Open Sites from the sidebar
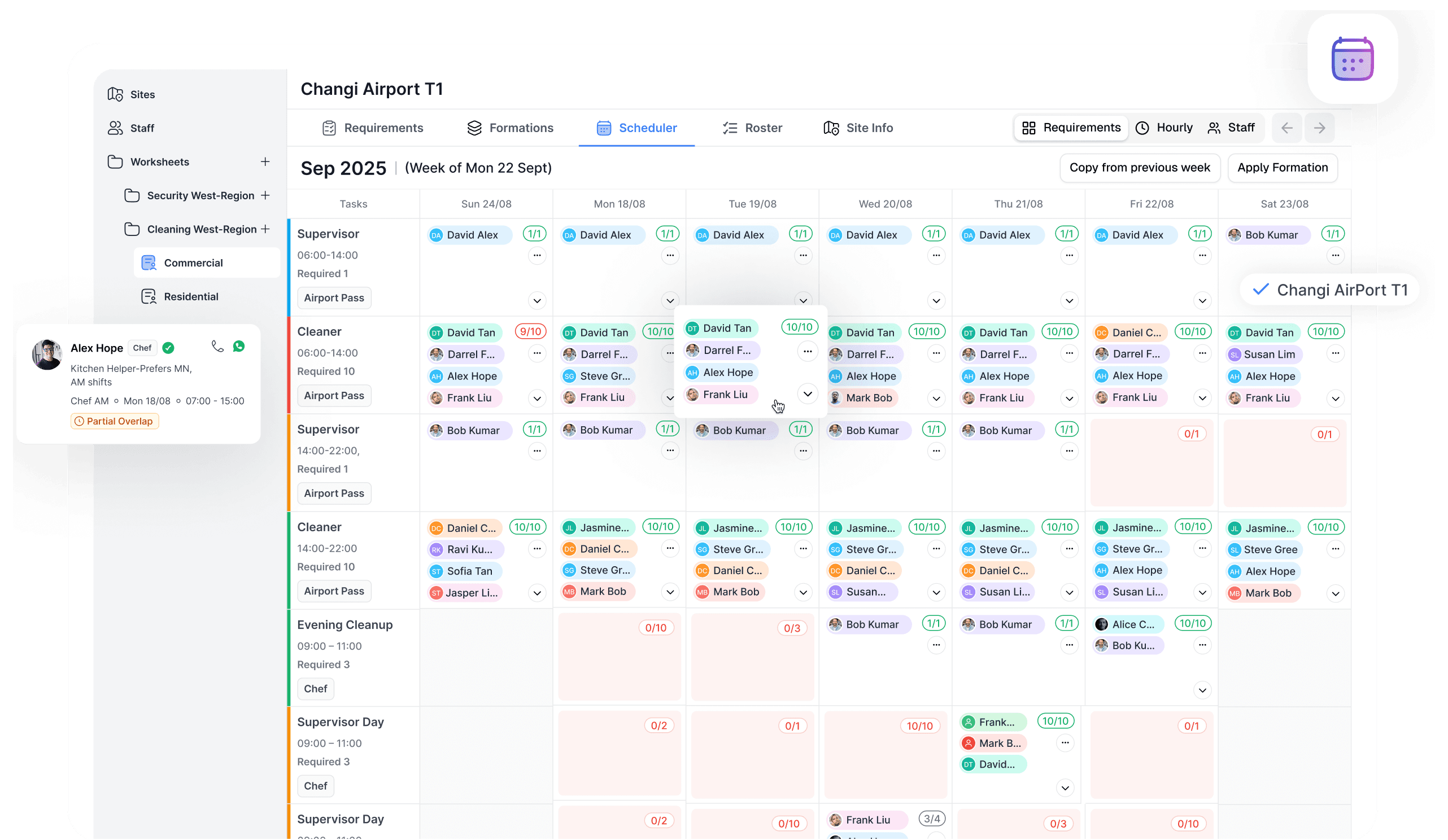Image resolution: width=1448 pixels, height=840 pixels. pos(131,94)
